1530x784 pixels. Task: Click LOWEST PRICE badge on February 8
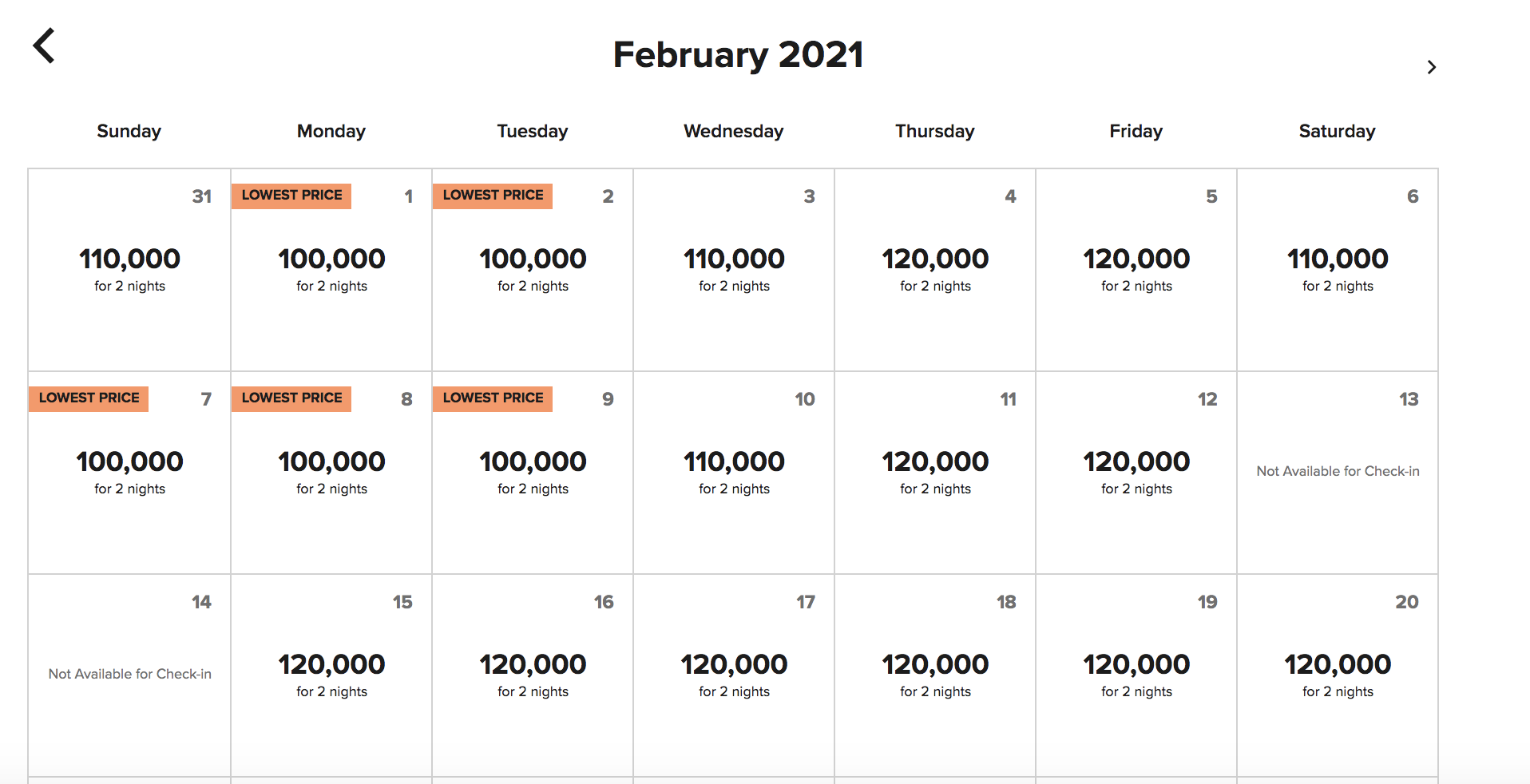[x=291, y=398]
